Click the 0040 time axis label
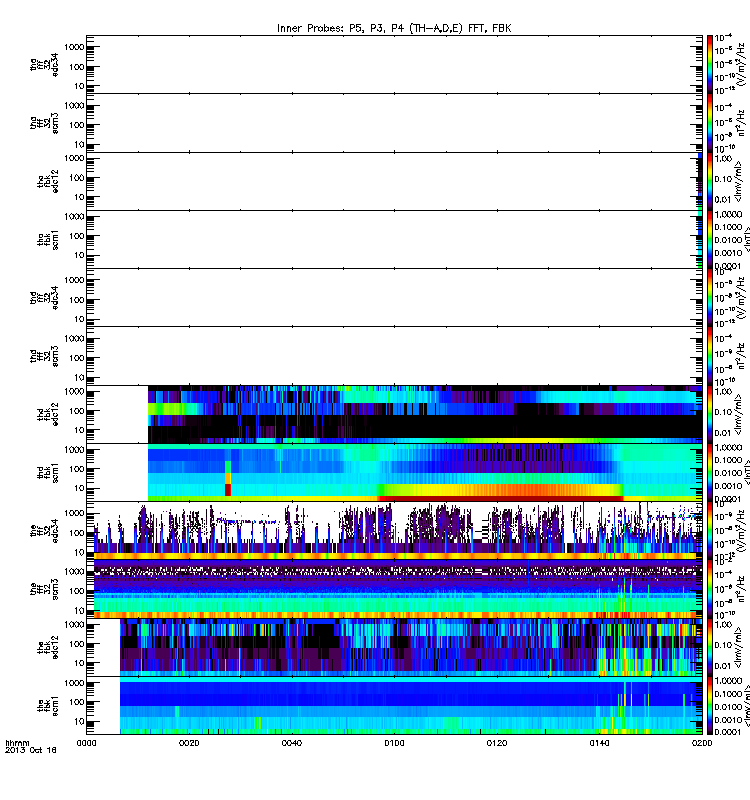The width and height of the screenshot is (750, 800). (291, 743)
